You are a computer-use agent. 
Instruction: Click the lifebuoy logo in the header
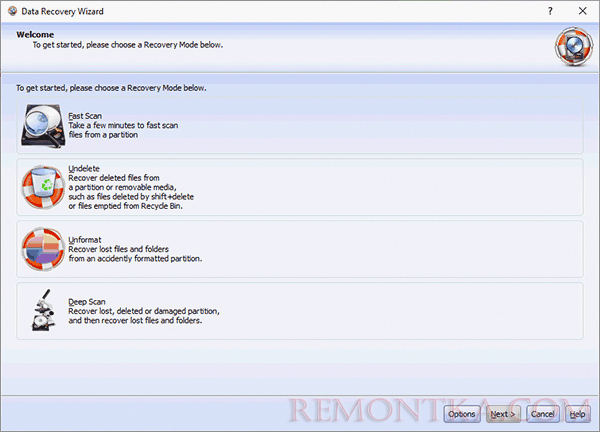click(x=571, y=45)
